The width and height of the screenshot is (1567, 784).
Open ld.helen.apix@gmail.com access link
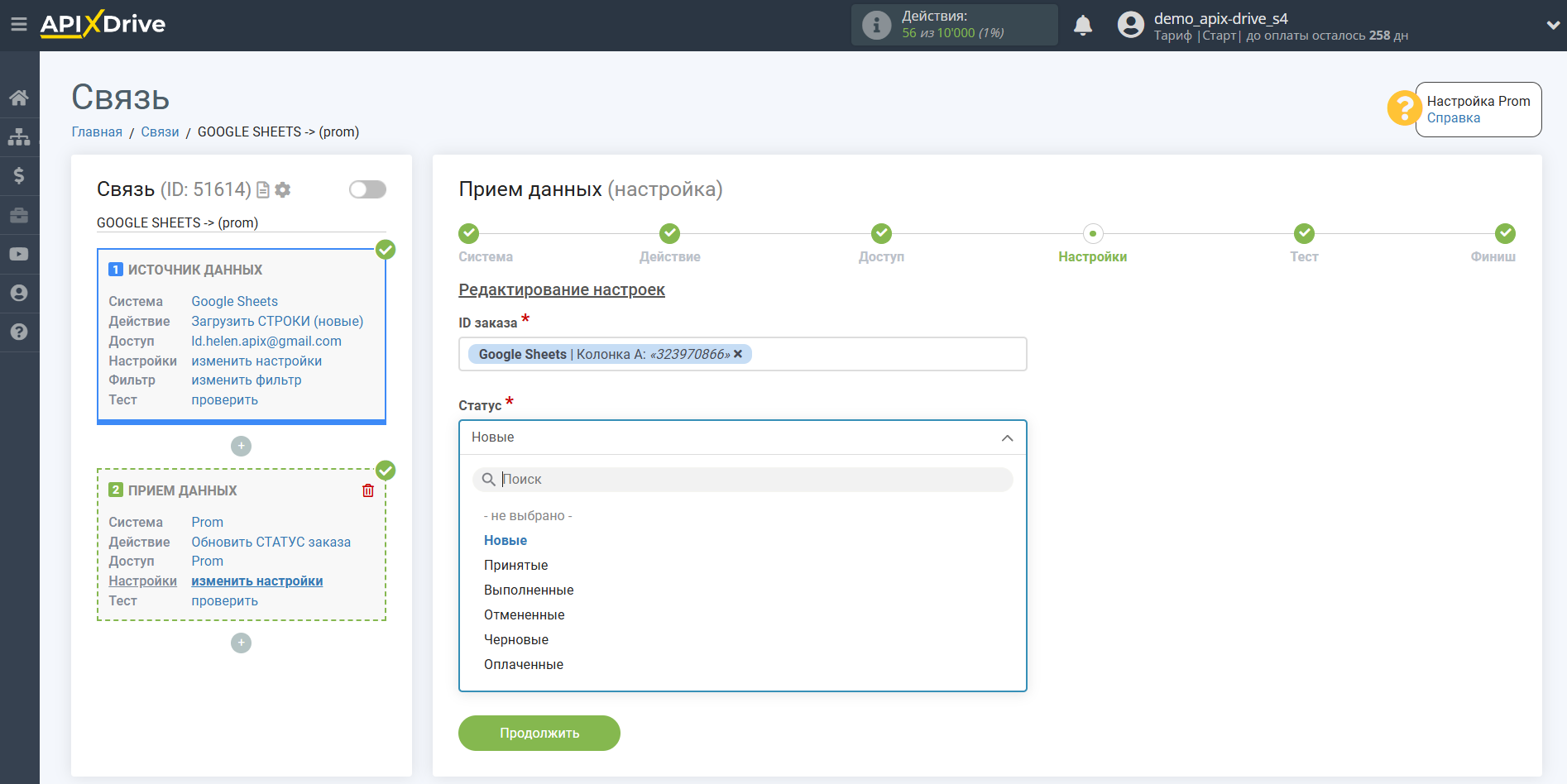click(266, 342)
